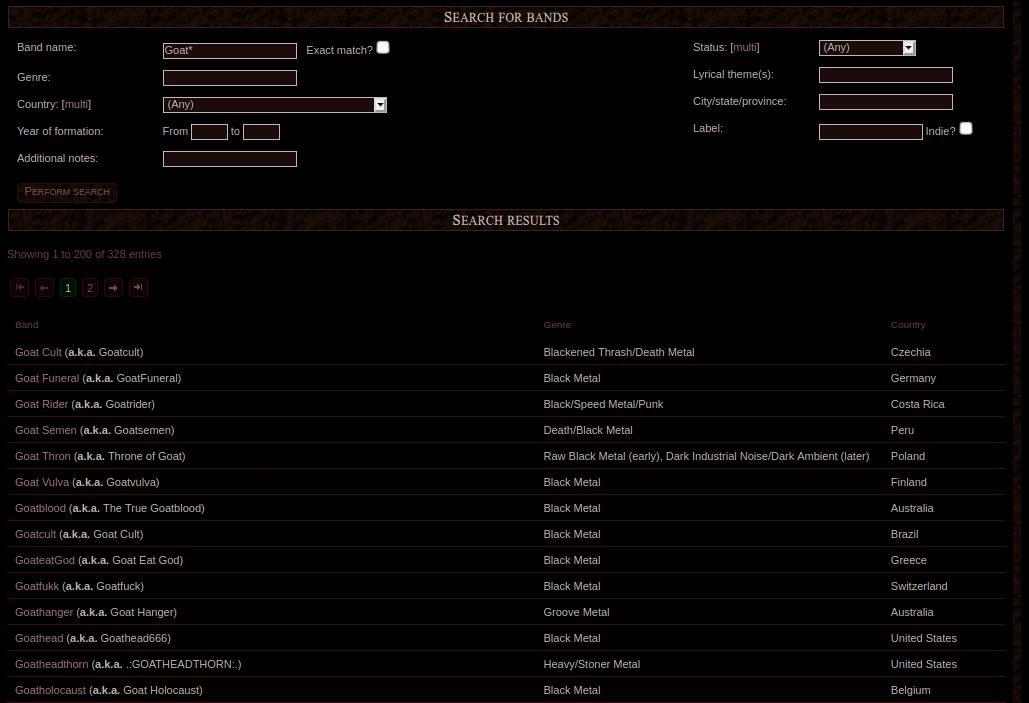
Task: Open the Goat Funeral band page
Action: (47, 378)
